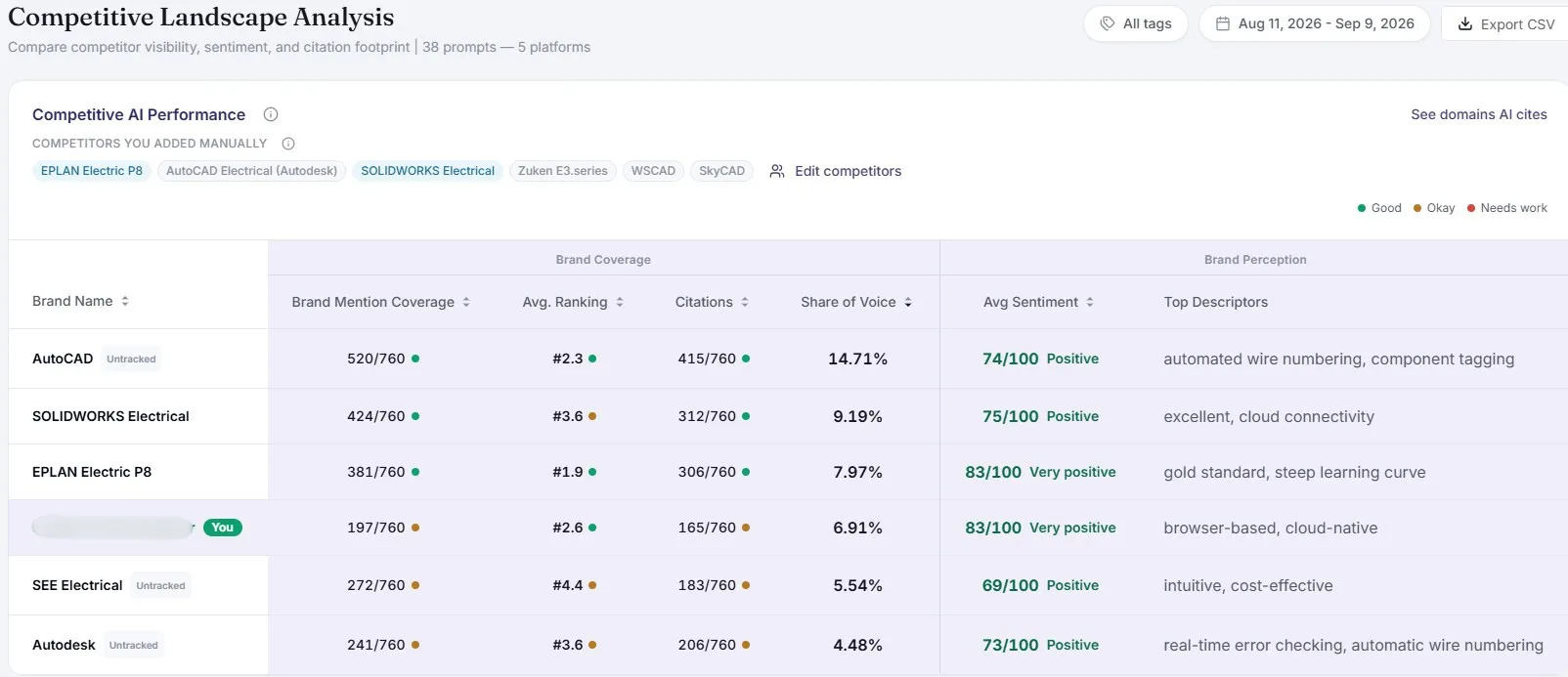The height and width of the screenshot is (677, 1568).
Task: Click the Top Descriptors column header
Action: (x=1216, y=302)
